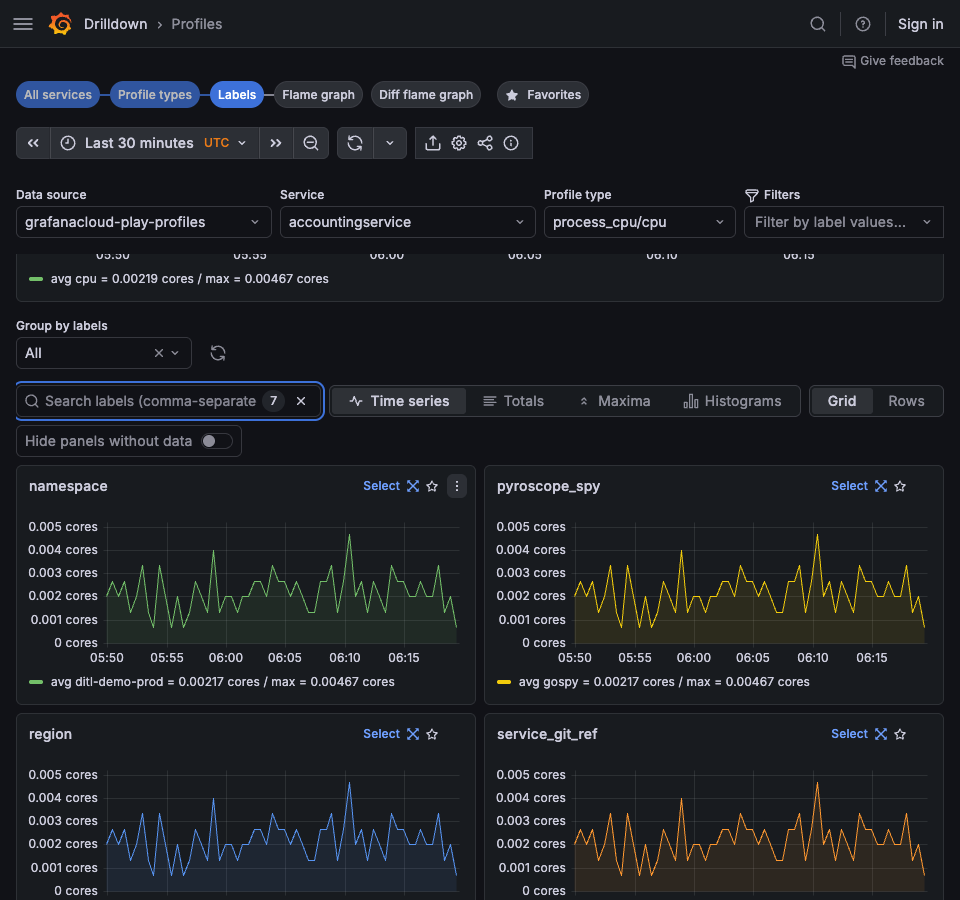Click the Grafana logo icon
This screenshot has height=900, width=960.
click(x=61, y=24)
